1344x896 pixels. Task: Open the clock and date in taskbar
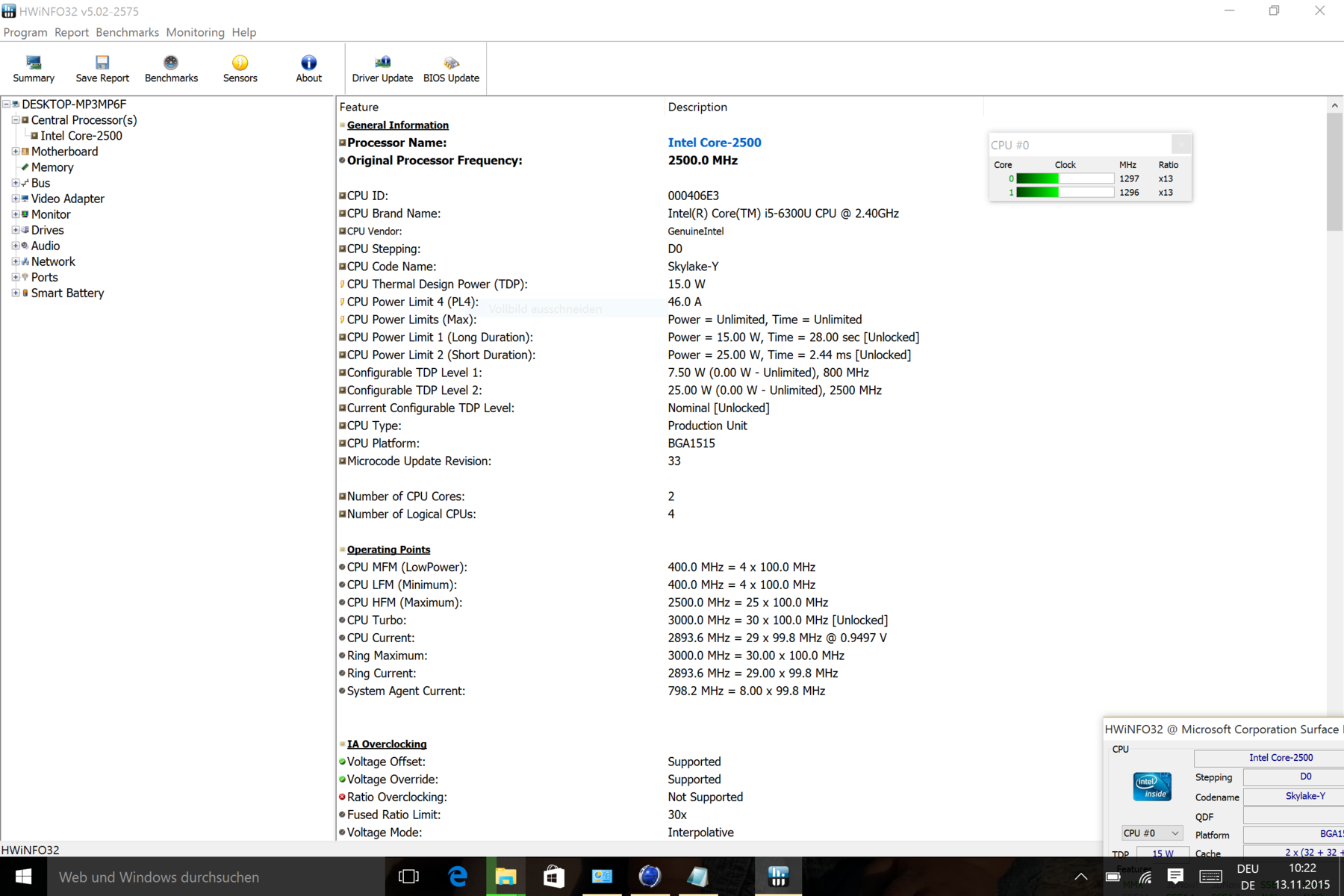click(x=1302, y=877)
